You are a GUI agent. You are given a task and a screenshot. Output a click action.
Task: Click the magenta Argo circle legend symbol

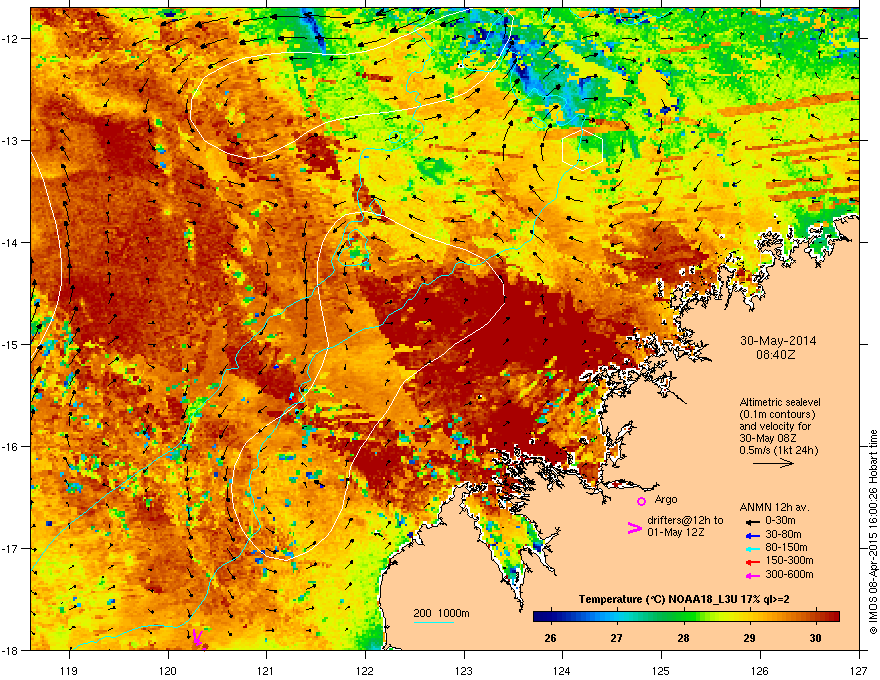[641, 501]
